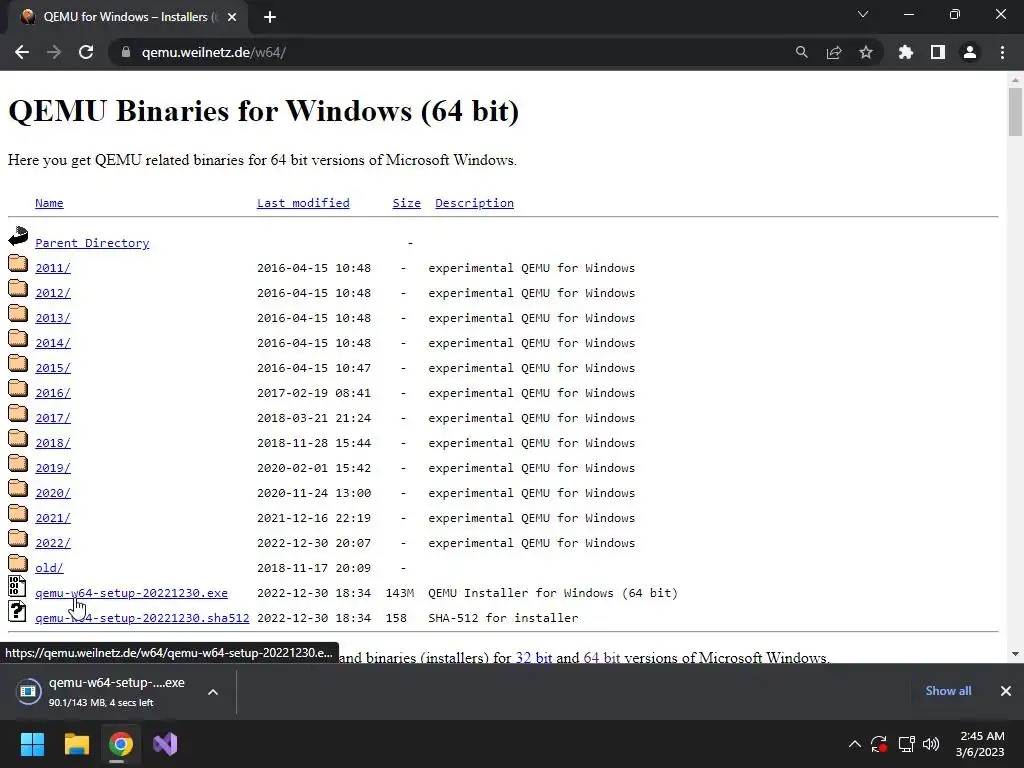The width and height of the screenshot is (1024, 768).
Task: Click the forward navigation arrow
Action: pyautogui.click(x=54, y=52)
